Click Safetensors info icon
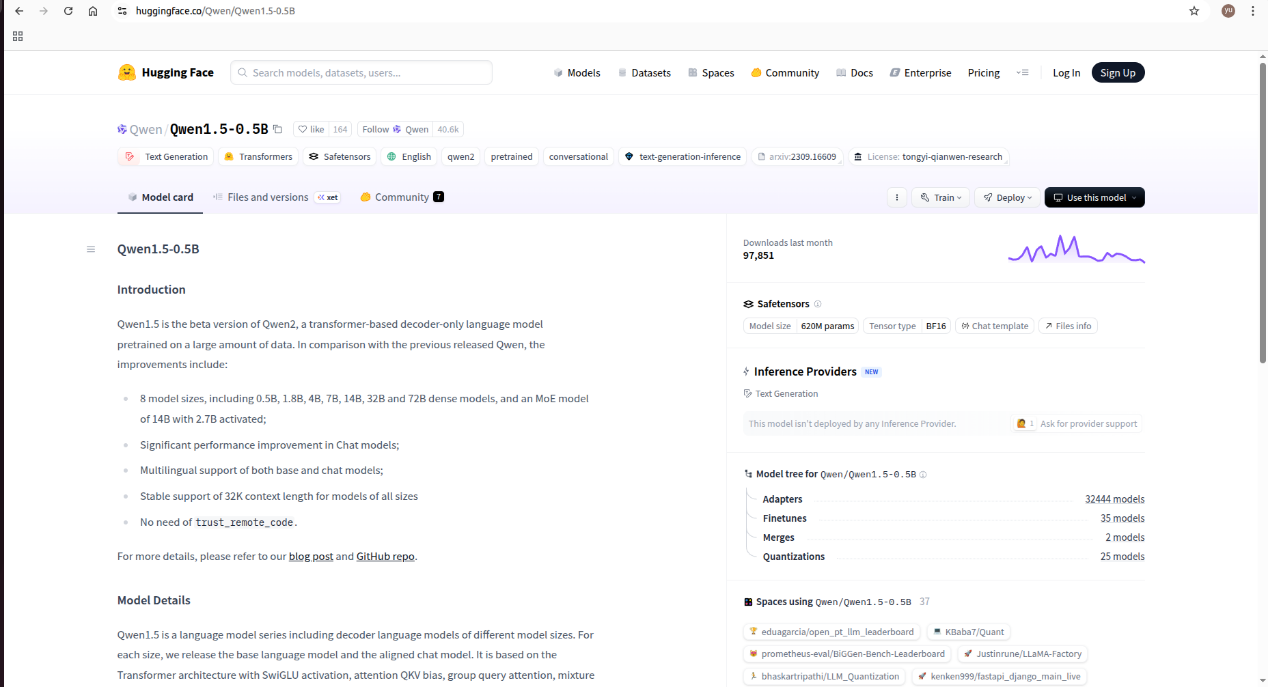The height and width of the screenshot is (687, 1268). 818,304
